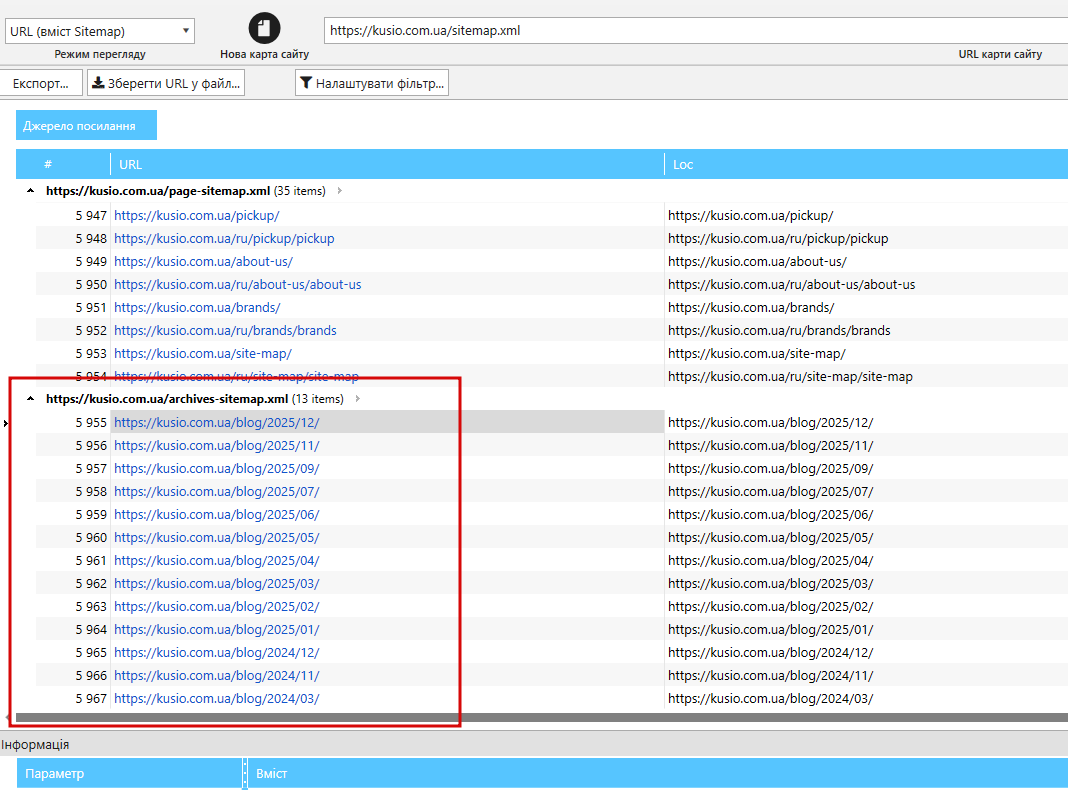The height and width of the screenshot is (790, 1068).
Task: Open link https://kusio.com.ua/blog/2025/09/
Action: [217, 469]
